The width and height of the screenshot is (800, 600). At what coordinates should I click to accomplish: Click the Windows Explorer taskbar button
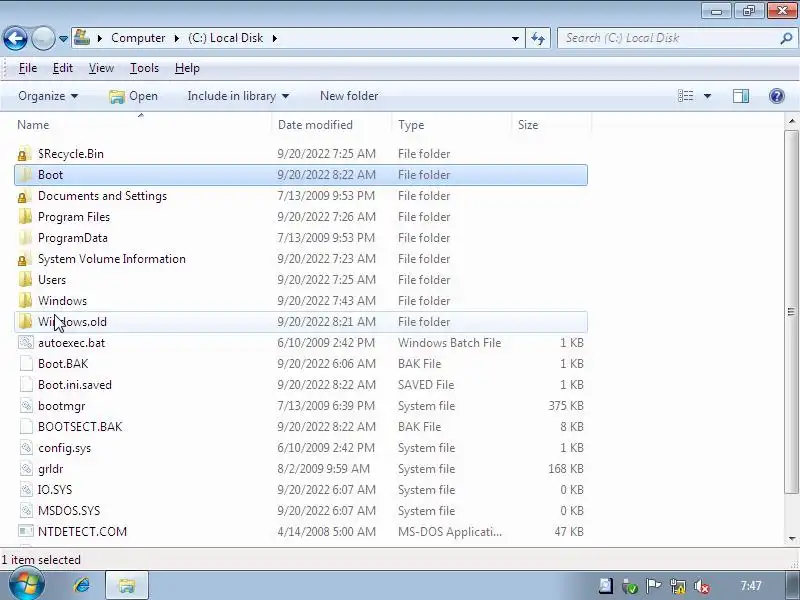click(127, 585)
